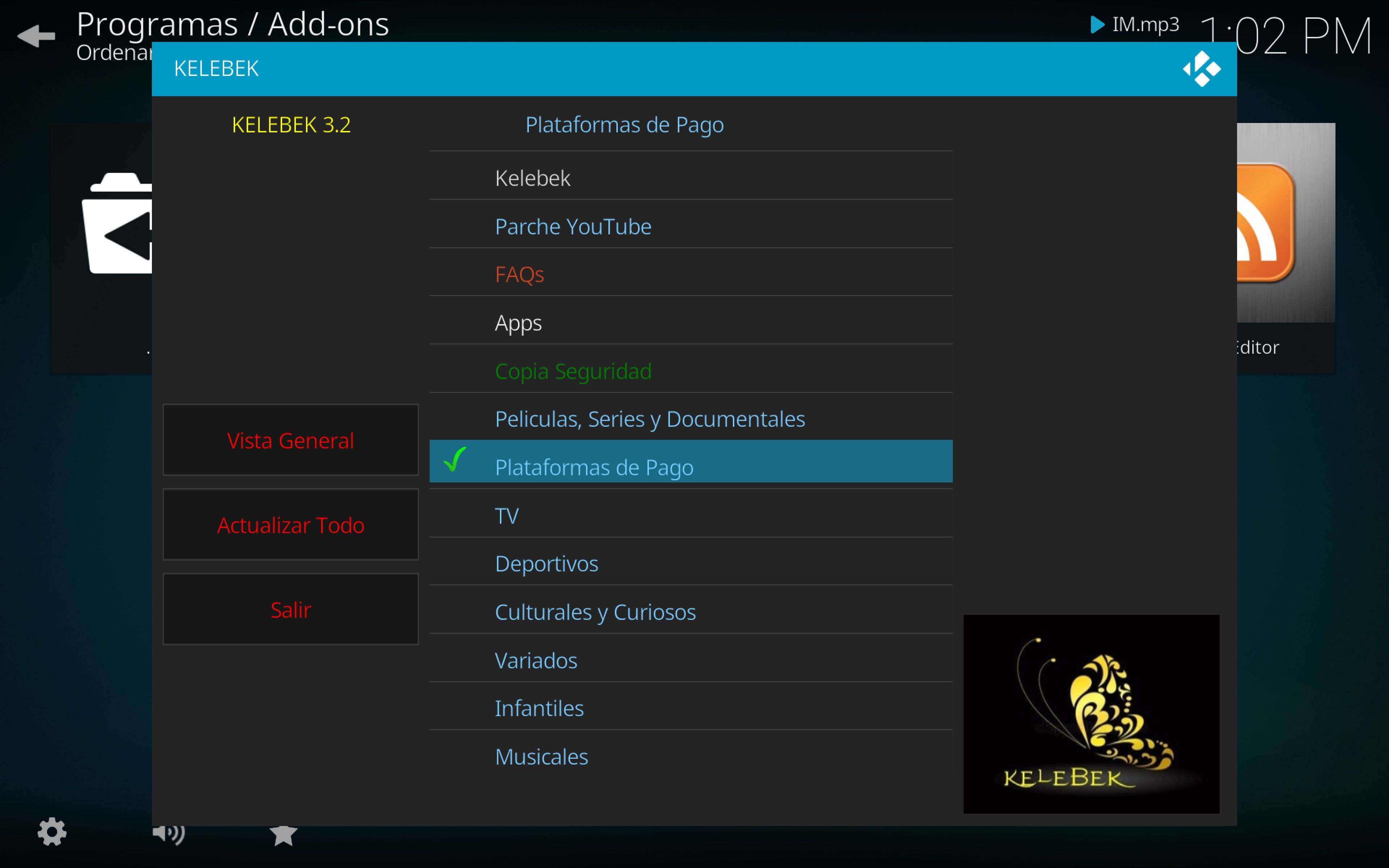Click the back arrow icon
This screenshot has height=868, width=1389.
(x=36, y=35)
